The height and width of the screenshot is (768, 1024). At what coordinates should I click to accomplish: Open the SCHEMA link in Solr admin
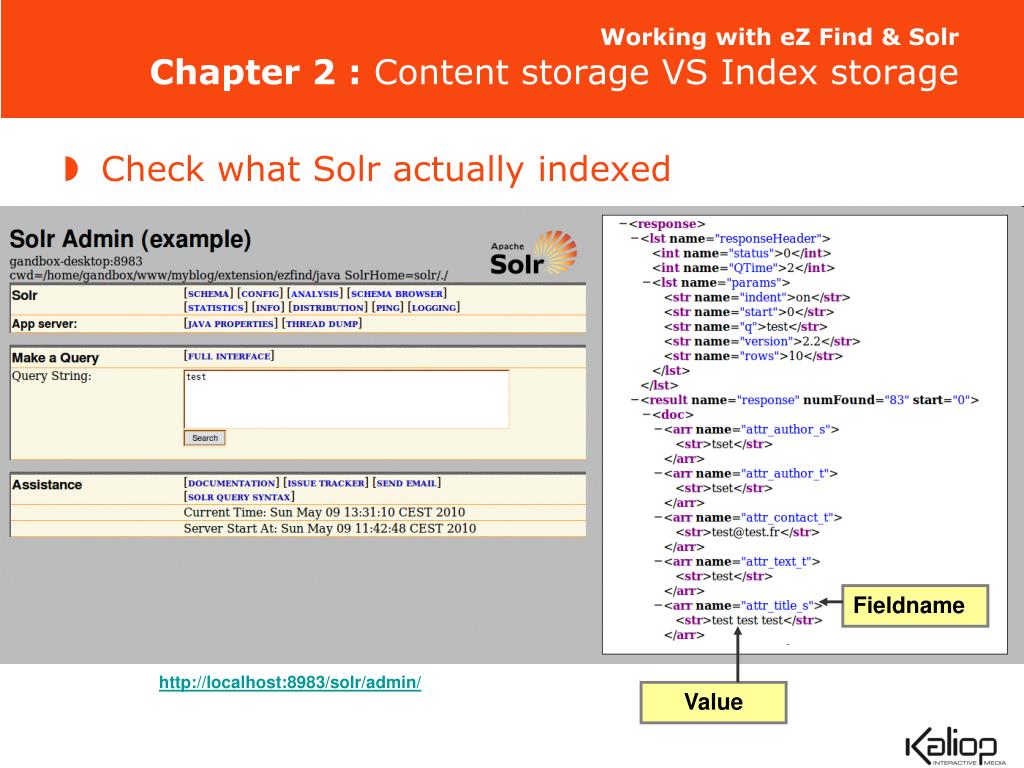click(x=208, y=294)
